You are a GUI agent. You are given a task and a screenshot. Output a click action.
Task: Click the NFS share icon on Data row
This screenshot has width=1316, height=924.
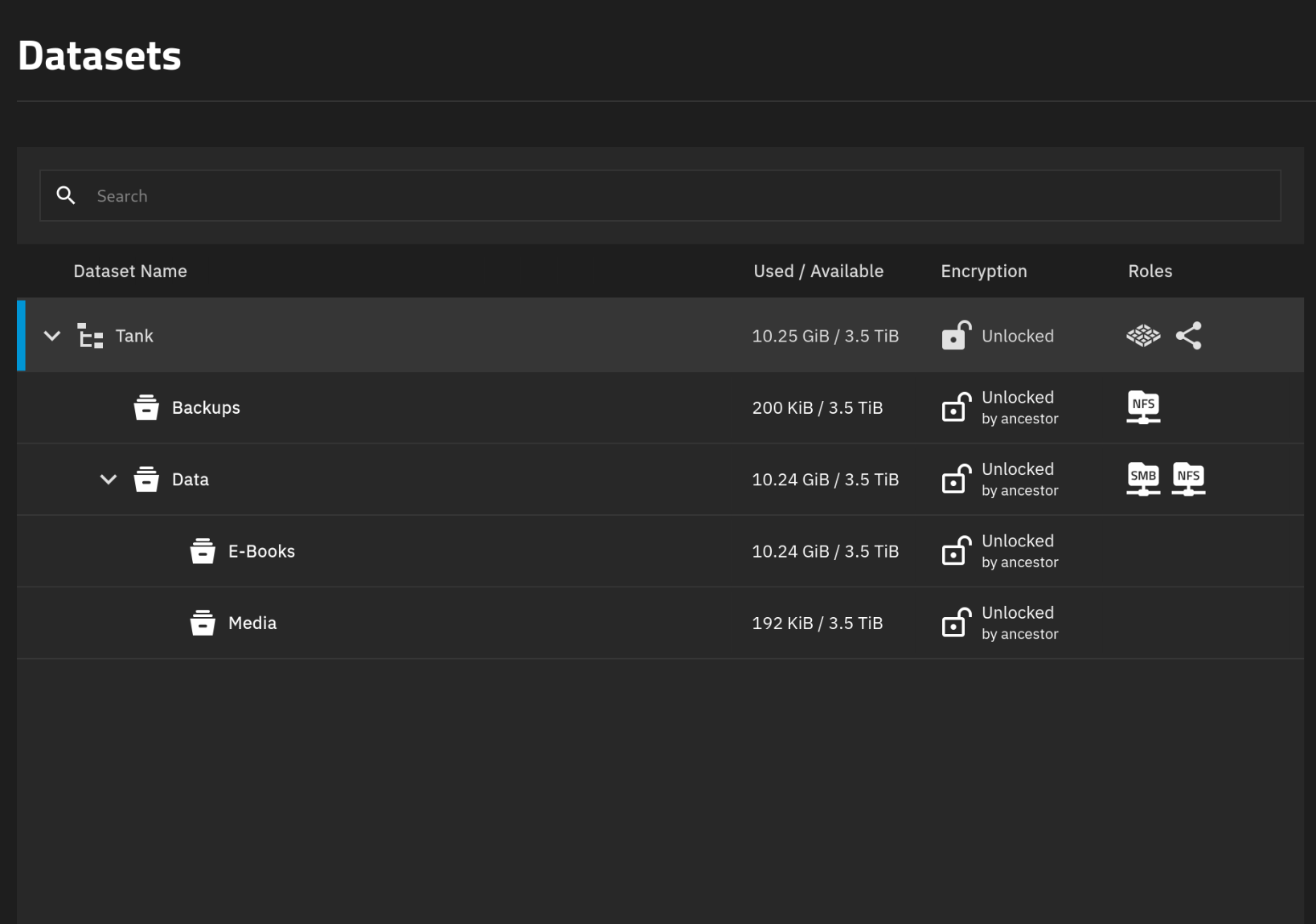(x=1188, y=478)
